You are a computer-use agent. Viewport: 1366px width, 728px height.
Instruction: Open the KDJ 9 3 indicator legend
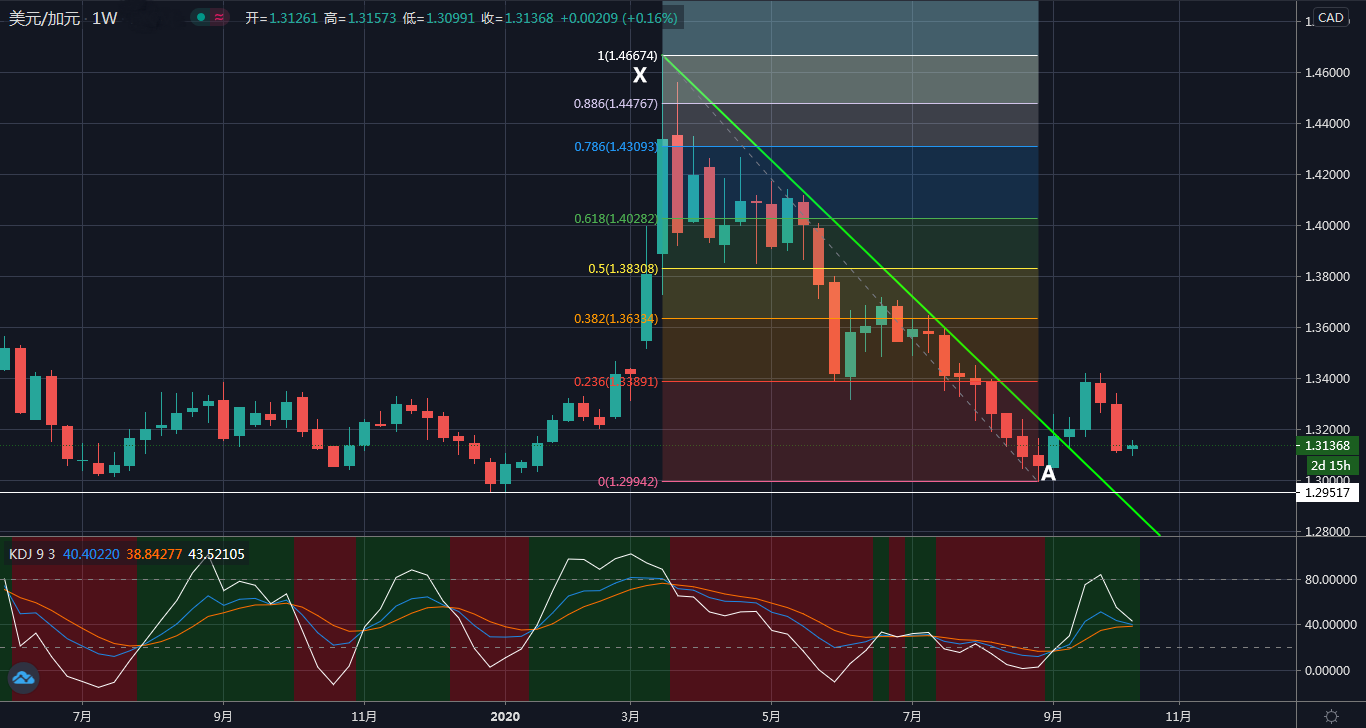(32, 554)
